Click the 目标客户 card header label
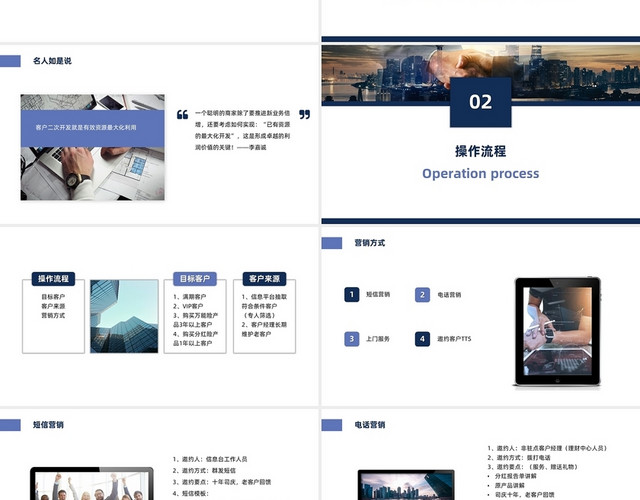 click(x=195, y=279)
